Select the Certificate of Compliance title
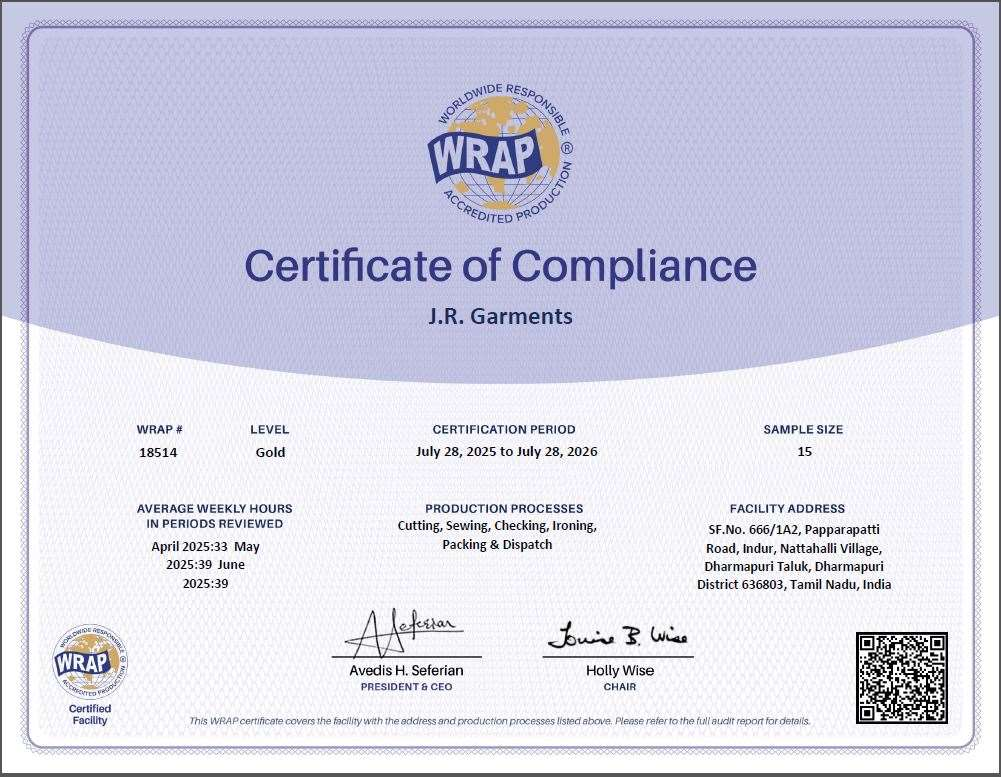 click(500, 266)
